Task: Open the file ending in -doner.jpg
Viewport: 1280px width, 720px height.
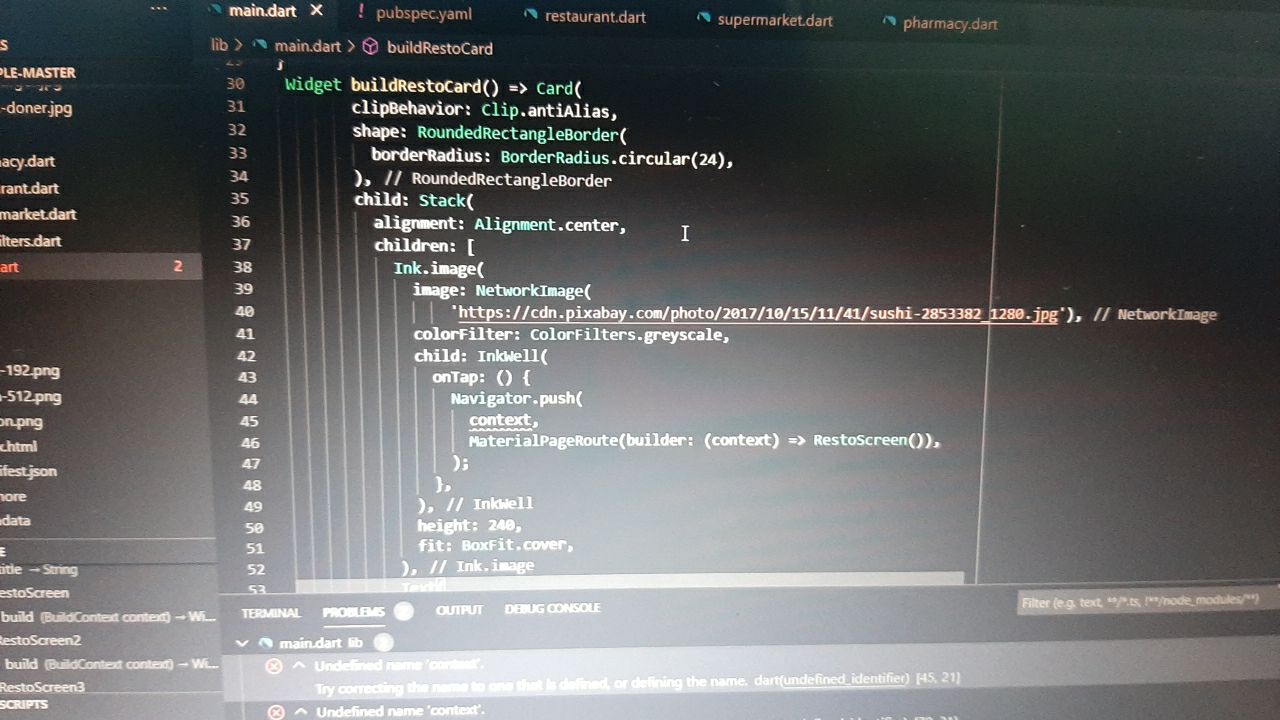Action: (x=37, y=108)
